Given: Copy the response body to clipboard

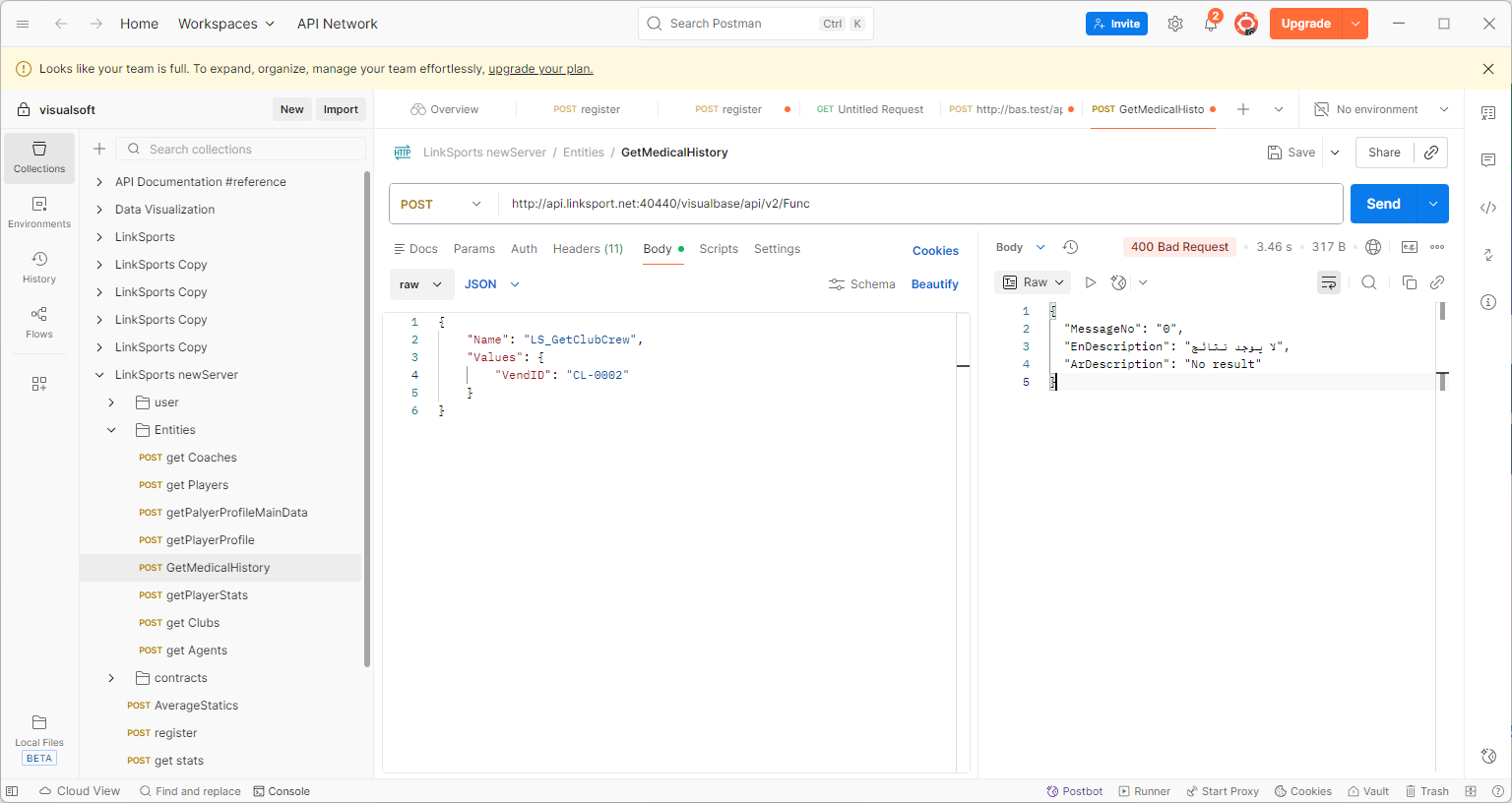Looking at the screenshot, I should tap(1409, 282).
